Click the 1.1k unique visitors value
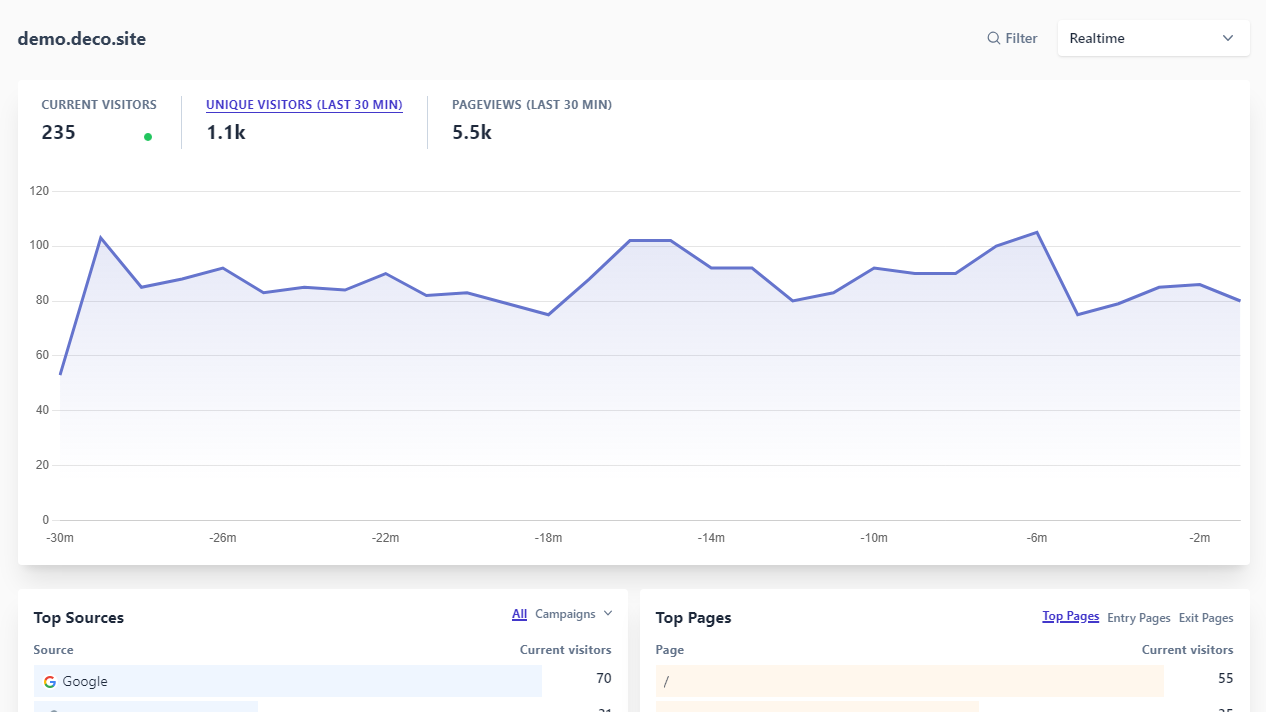The image size is (1266, 712). [x=226, y=132]
